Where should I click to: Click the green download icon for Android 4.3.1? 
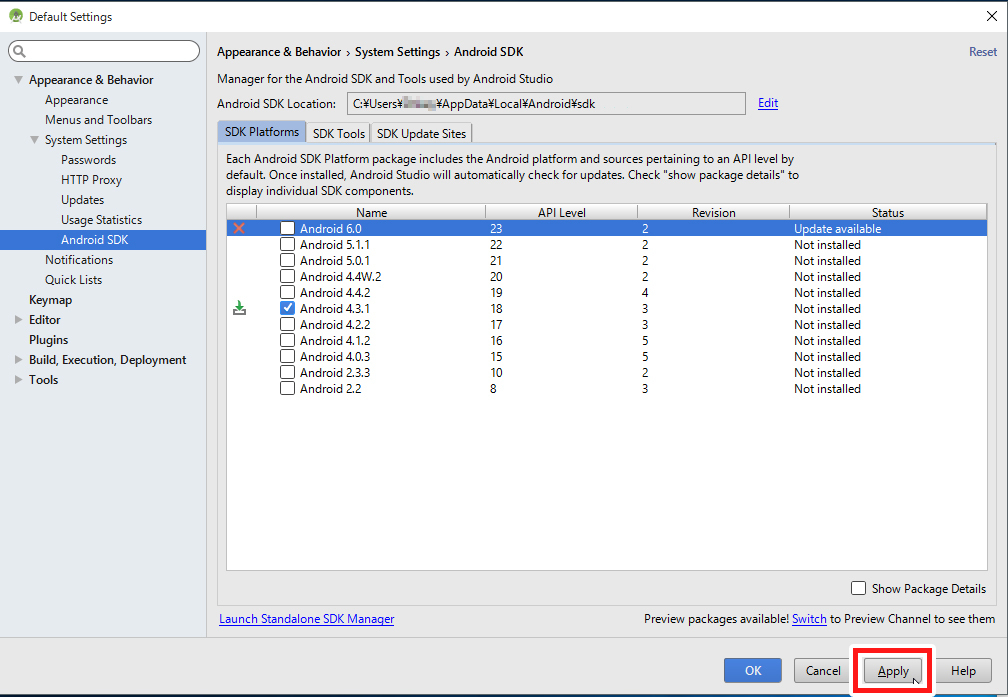click(239, 308)
